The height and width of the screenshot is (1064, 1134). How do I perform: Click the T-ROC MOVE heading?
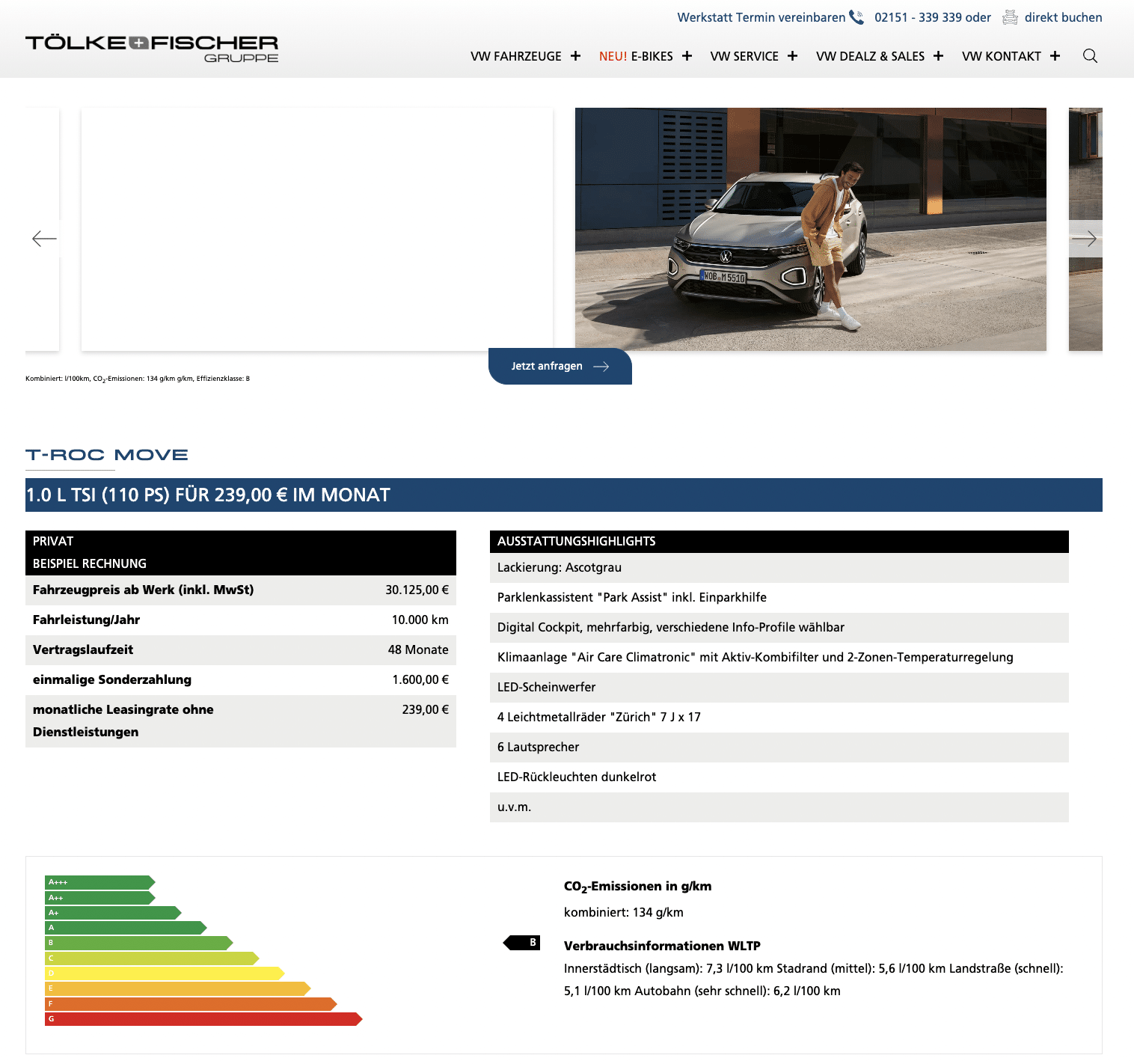pyautogui.click(x=107, y=455)
